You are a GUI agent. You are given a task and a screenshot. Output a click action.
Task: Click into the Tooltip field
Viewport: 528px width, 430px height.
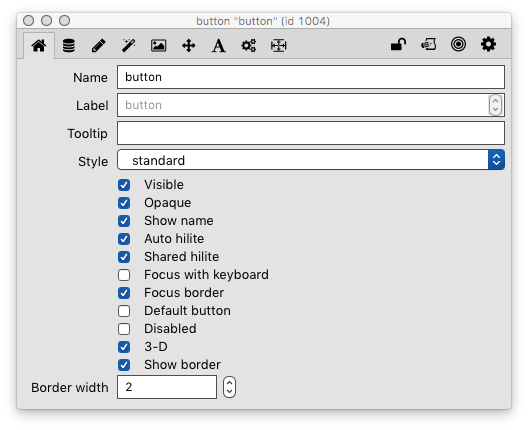pos(311,133)
